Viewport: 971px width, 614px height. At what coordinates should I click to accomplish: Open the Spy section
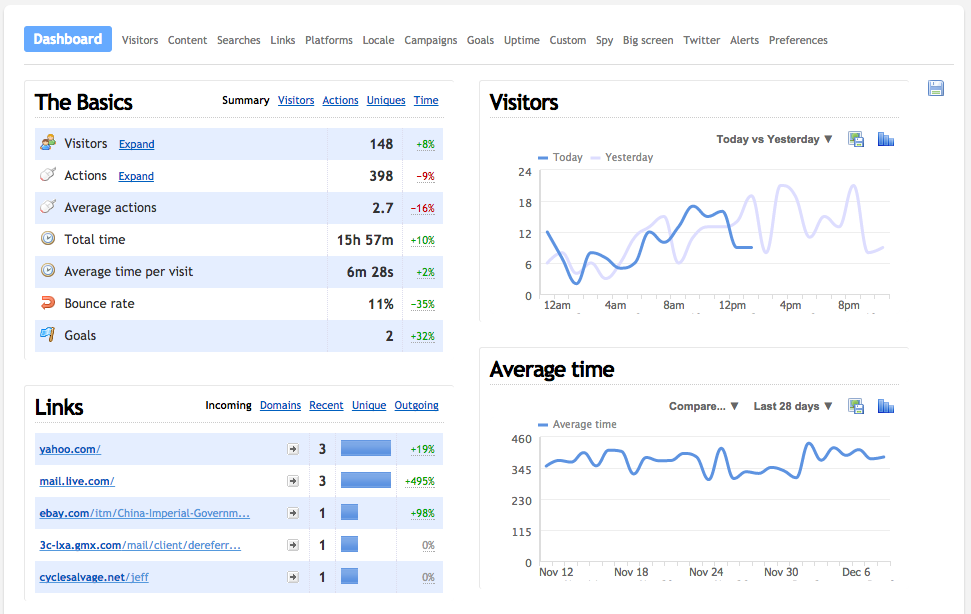[604, 40]
